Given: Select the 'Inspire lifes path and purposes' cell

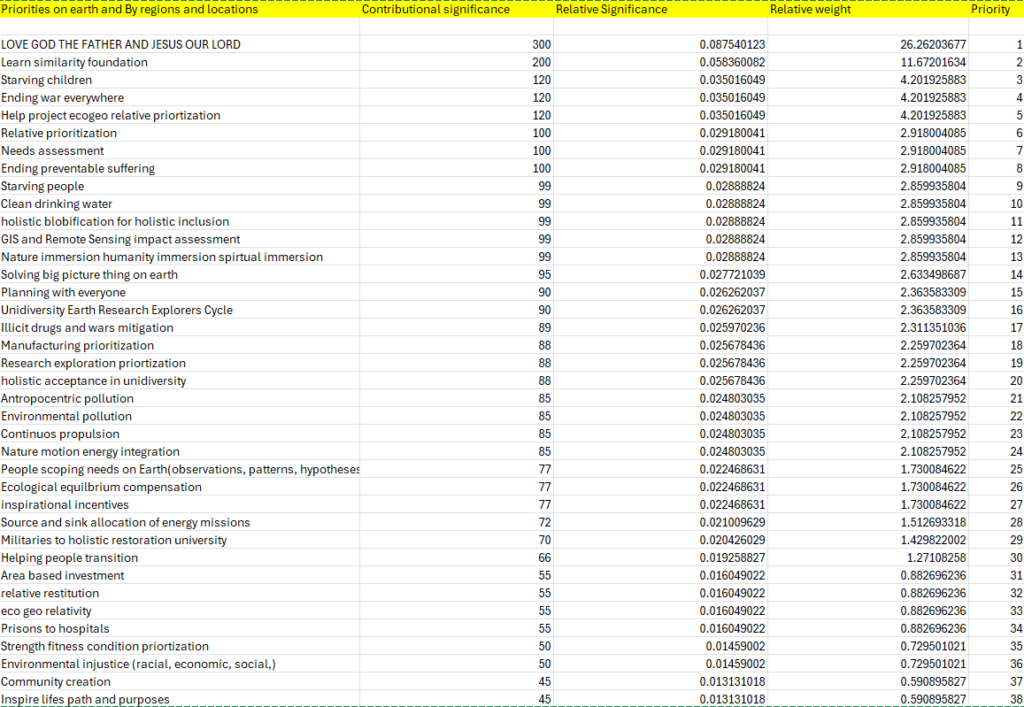Looking at the screenshot, I should pos(85,699).
